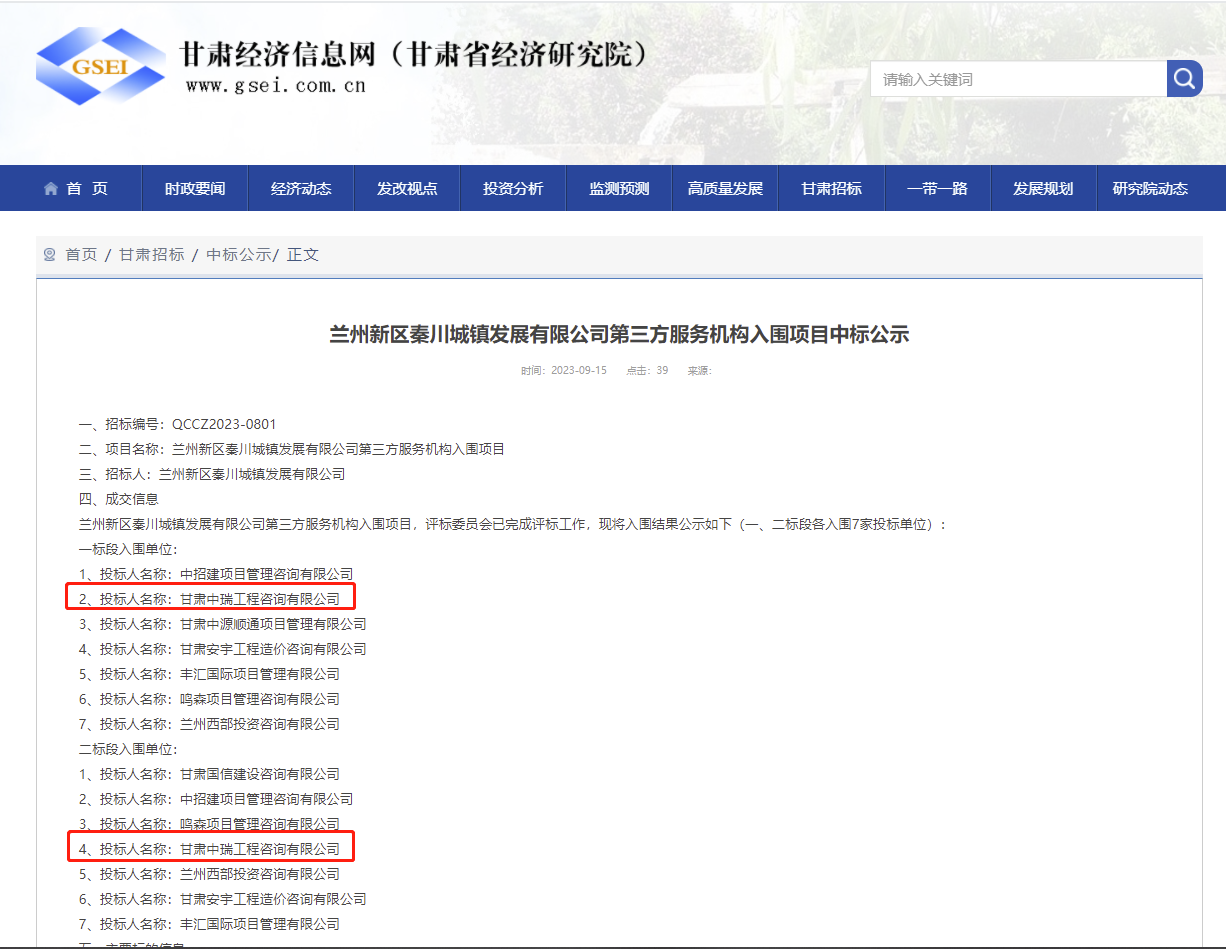Screen dimensions: 1226x949
Task: Click the paragraph mentioning 评标委员会已完成评标工作
Action: [513, 524]
